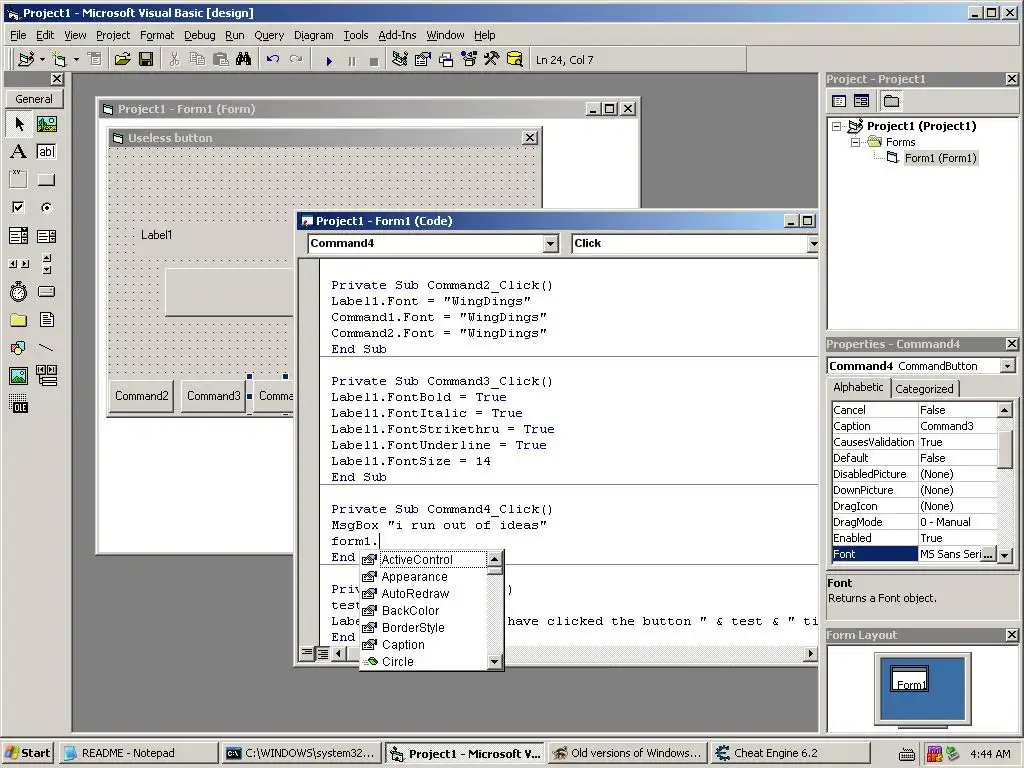Select the Pointer tool in the toolbox

pyautogui.click(x=18, y=123)
